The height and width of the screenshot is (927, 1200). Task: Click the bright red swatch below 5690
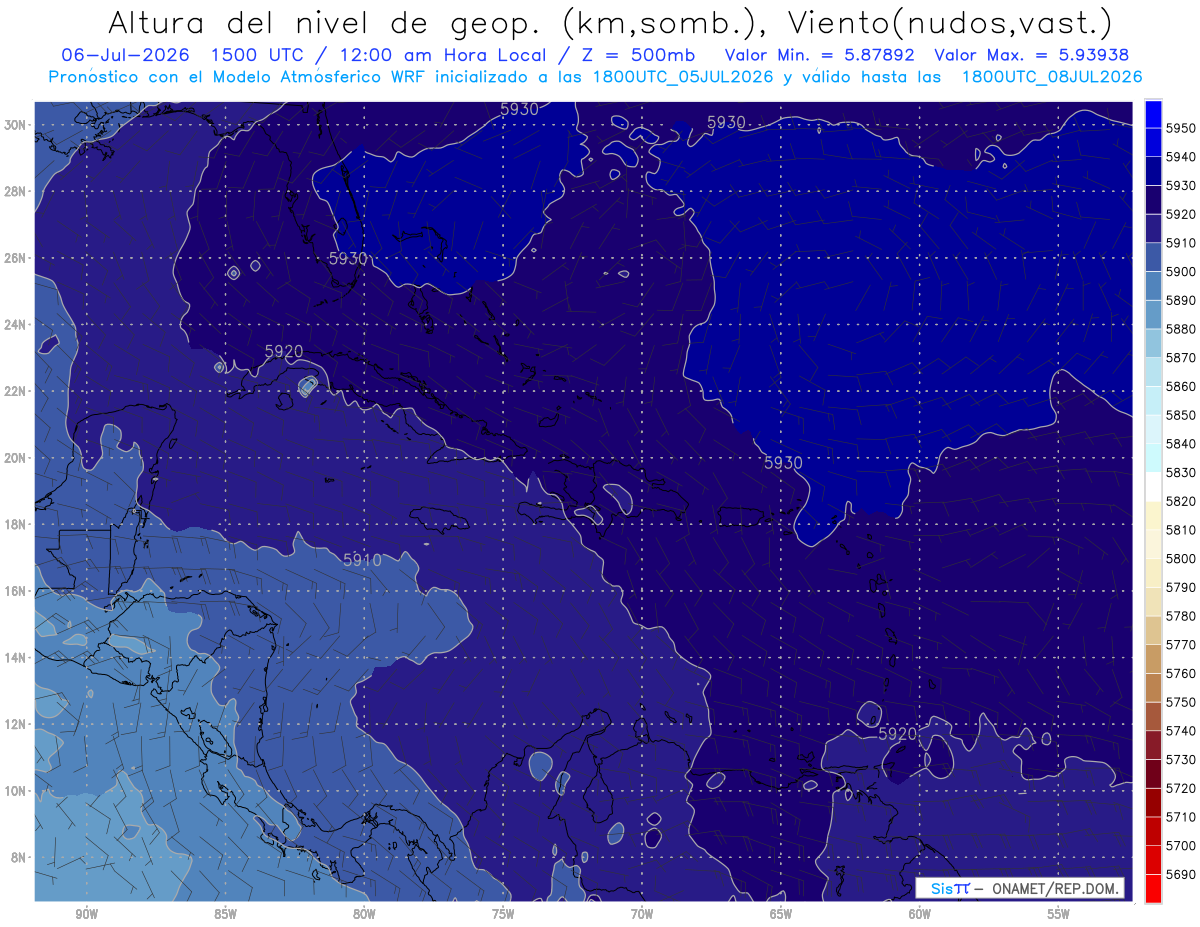coord(1152,888)
